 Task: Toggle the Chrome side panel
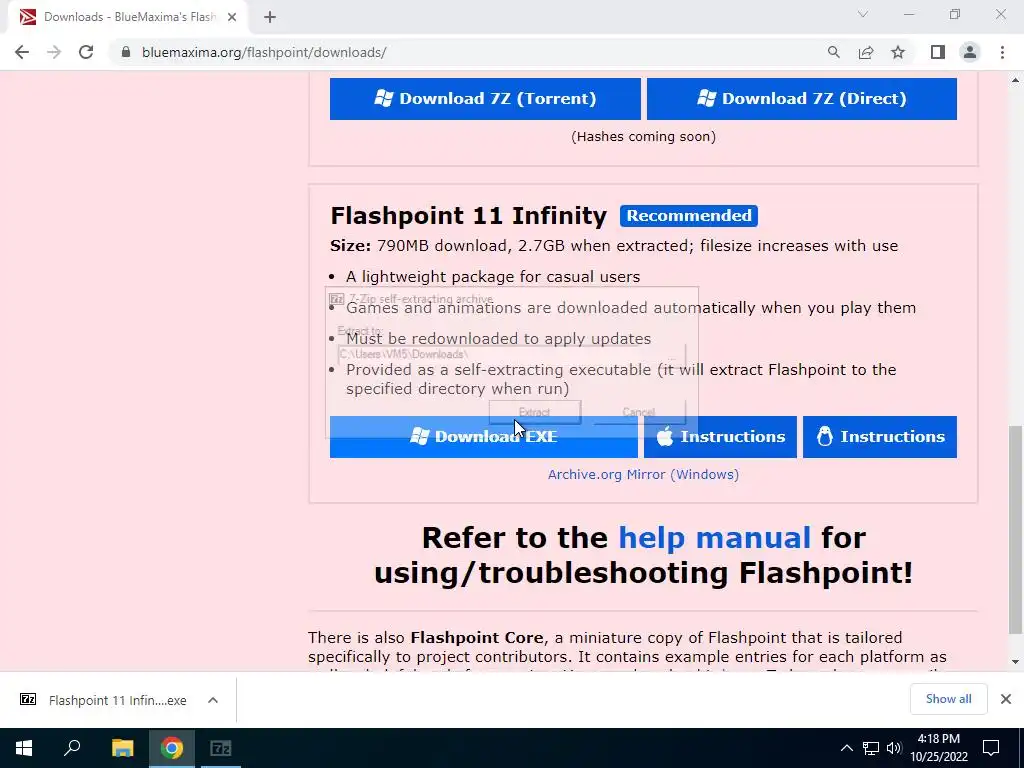tap(938, 52)
